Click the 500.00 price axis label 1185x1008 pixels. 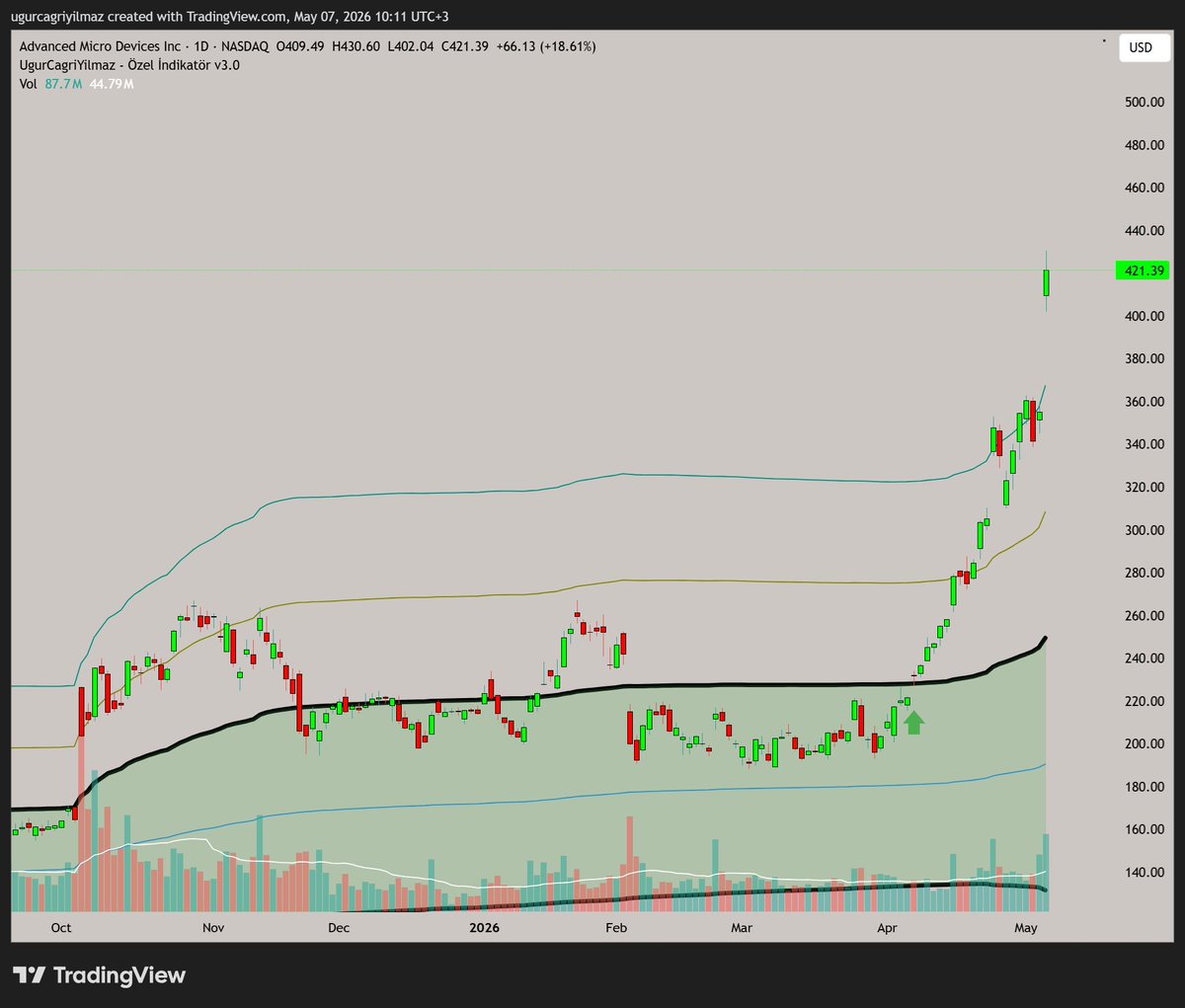pyautogui.click(x=1145, y=103)
